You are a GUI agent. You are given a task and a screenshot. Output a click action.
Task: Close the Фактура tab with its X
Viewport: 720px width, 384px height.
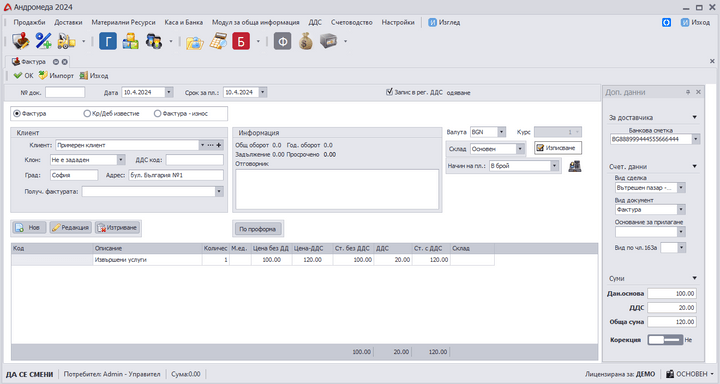[65, 62]
